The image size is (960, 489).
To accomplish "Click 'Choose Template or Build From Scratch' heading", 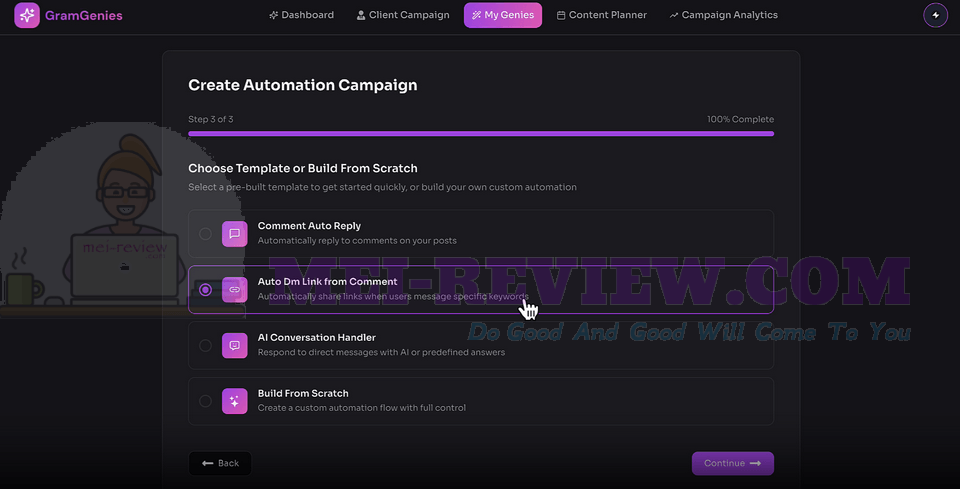I will pyautogui.click(x=302, y=168).
